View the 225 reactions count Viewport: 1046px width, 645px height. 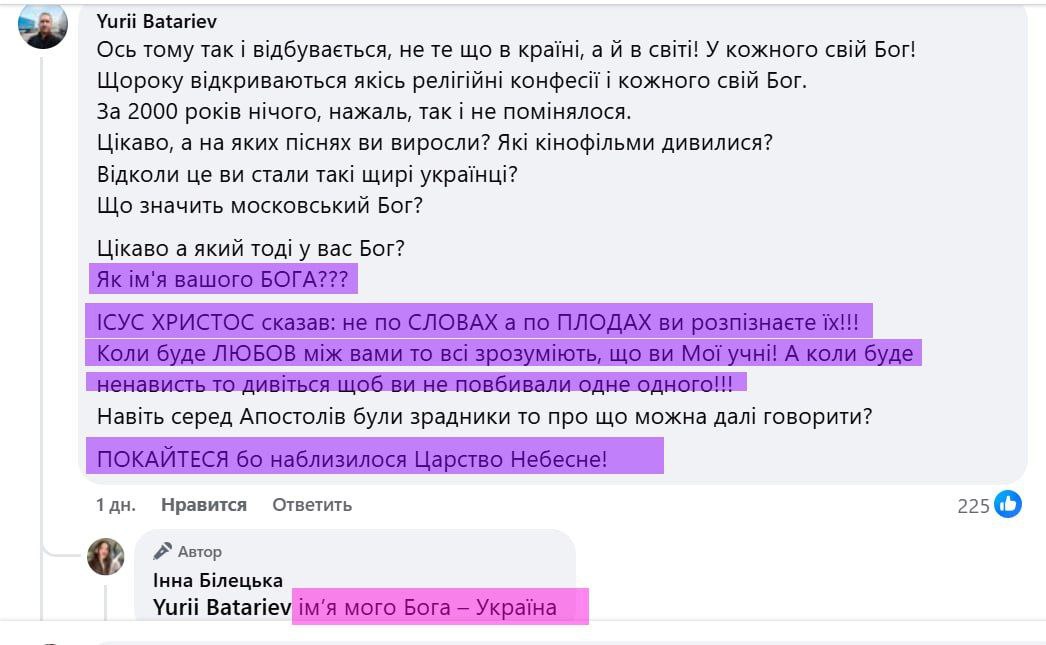(x=973, y=505)
